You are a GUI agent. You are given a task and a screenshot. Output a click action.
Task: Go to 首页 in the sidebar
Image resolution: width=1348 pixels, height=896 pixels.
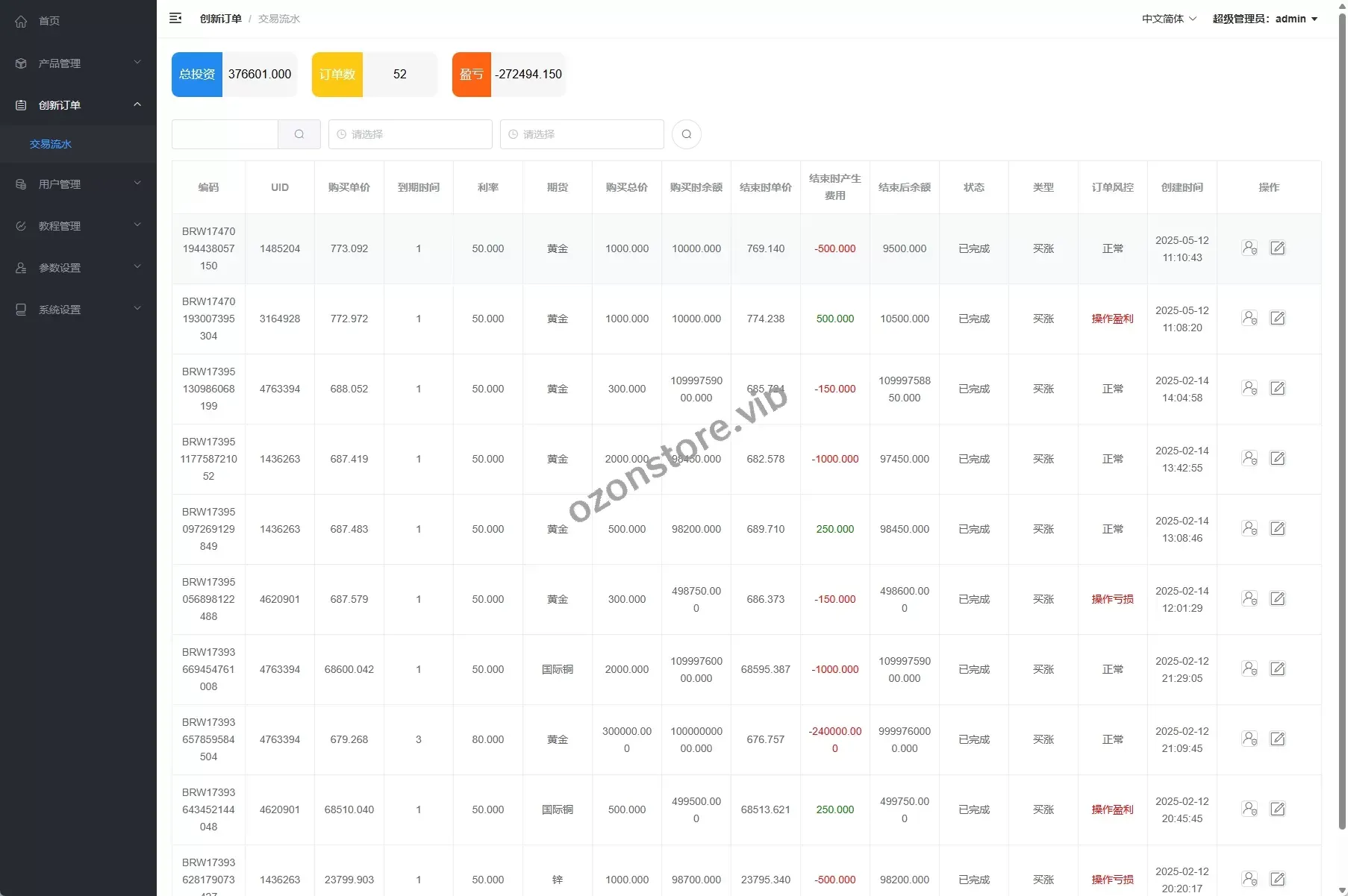coord(49,21)
